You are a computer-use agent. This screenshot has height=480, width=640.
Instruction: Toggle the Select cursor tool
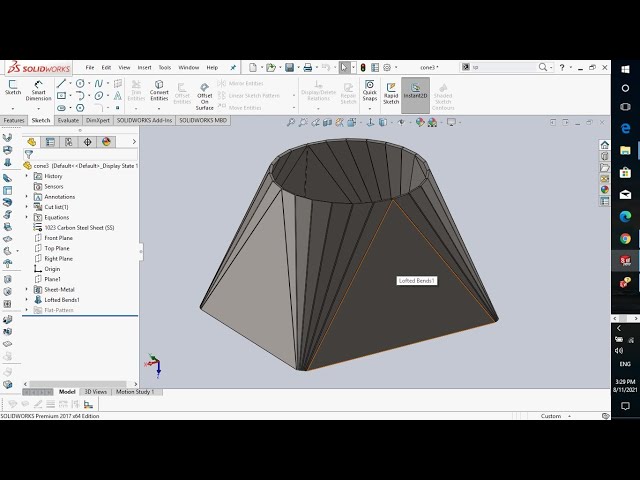(344, 67)
